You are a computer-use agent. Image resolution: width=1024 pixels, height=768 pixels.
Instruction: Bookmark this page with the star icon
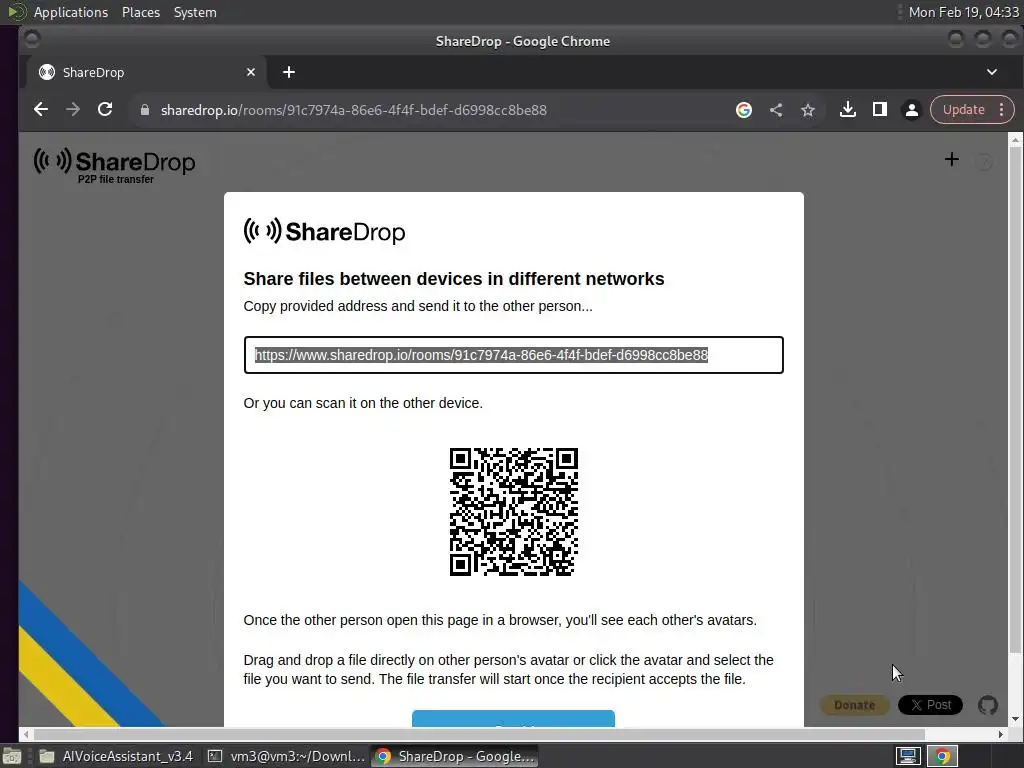tap(808, 110)
